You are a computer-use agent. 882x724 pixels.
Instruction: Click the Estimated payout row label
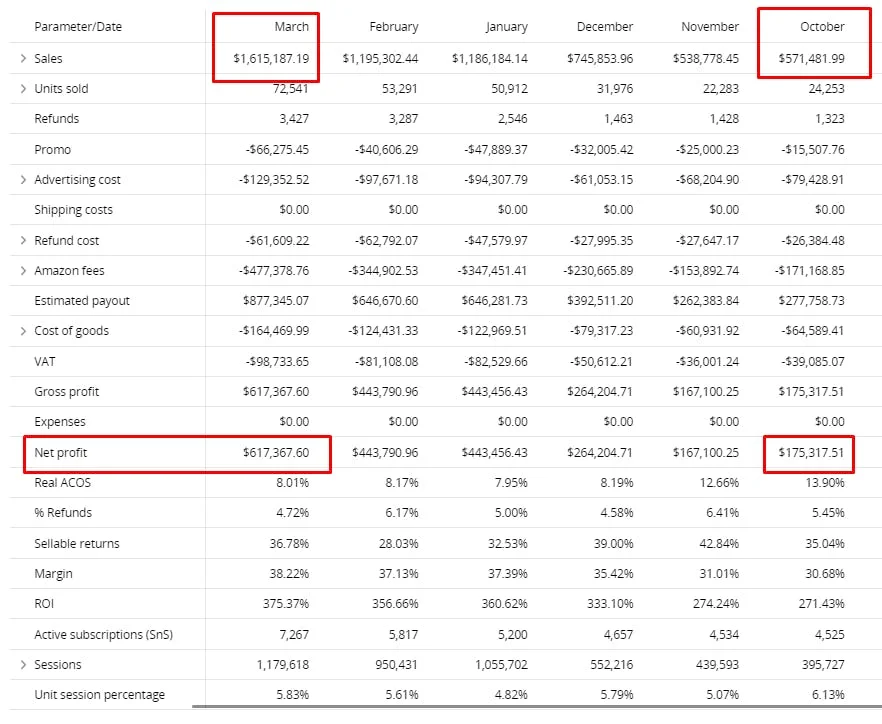click(x=82, y=301)
